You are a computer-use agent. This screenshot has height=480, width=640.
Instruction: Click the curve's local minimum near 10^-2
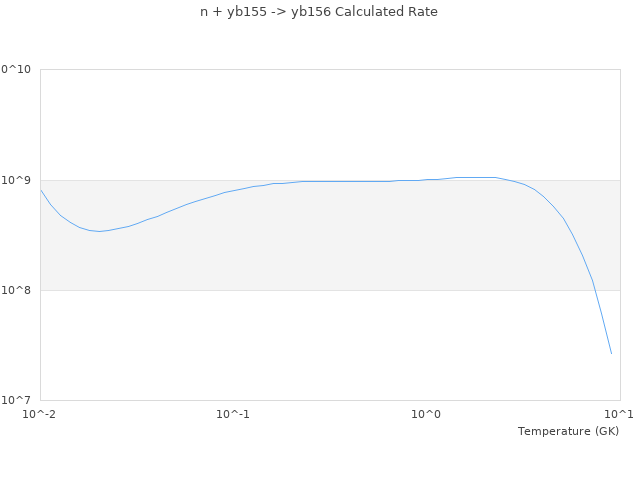(x=98, y=231)
